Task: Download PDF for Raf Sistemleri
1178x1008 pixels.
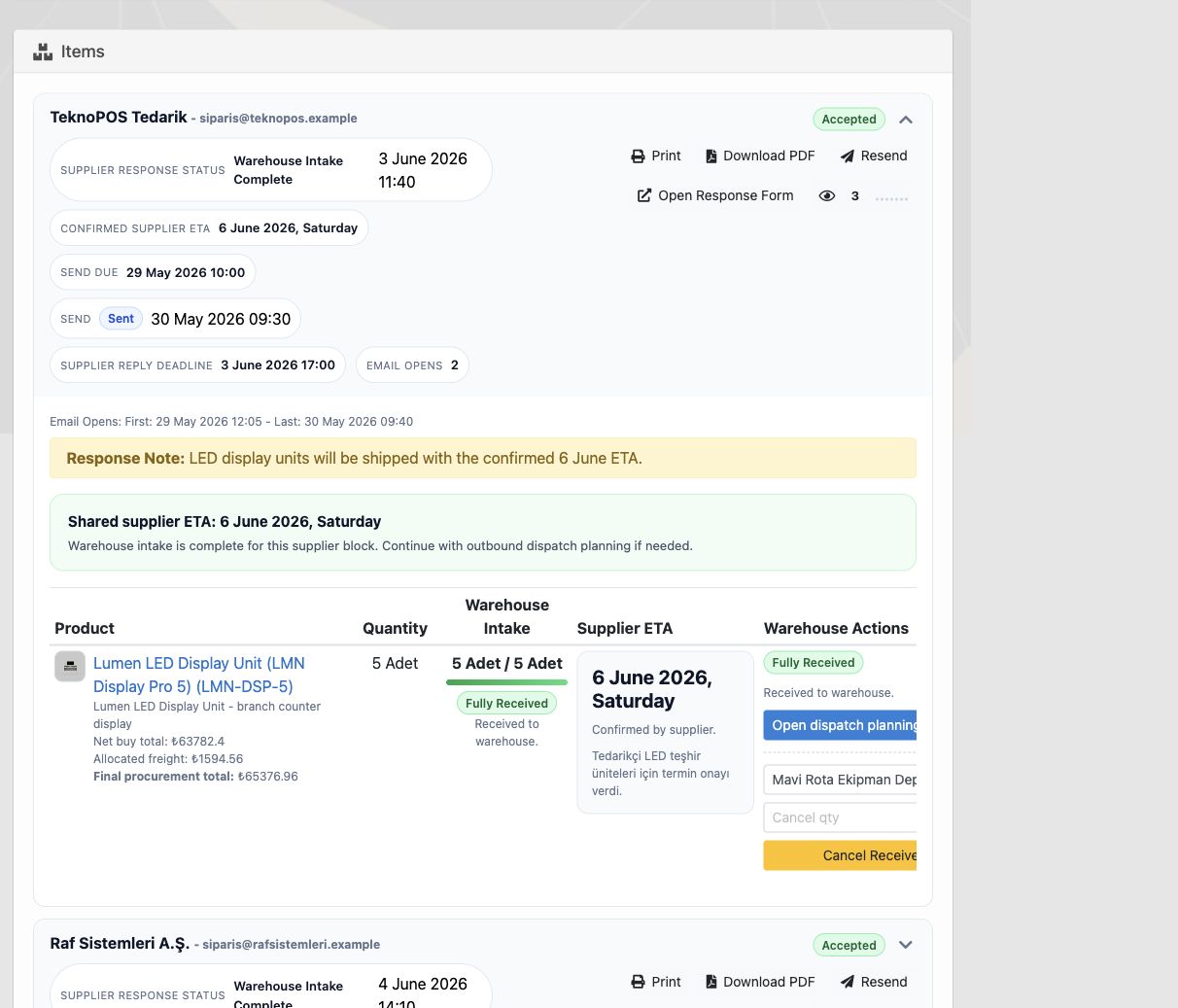Action: coord(760,982)
